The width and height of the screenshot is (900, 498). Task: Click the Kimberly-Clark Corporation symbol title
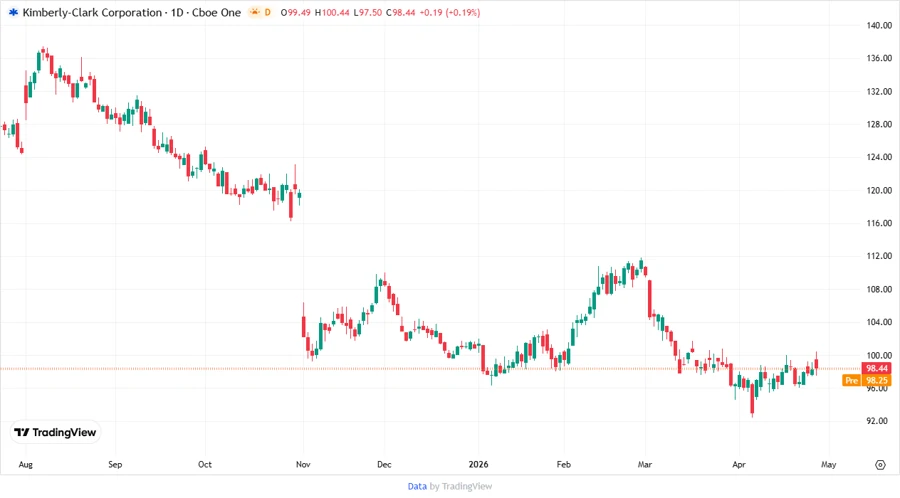92,12
